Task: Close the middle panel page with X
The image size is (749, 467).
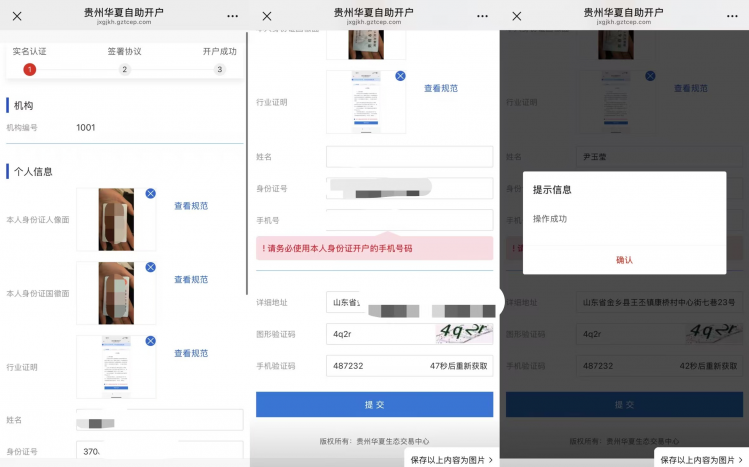Action: [267, 16]
